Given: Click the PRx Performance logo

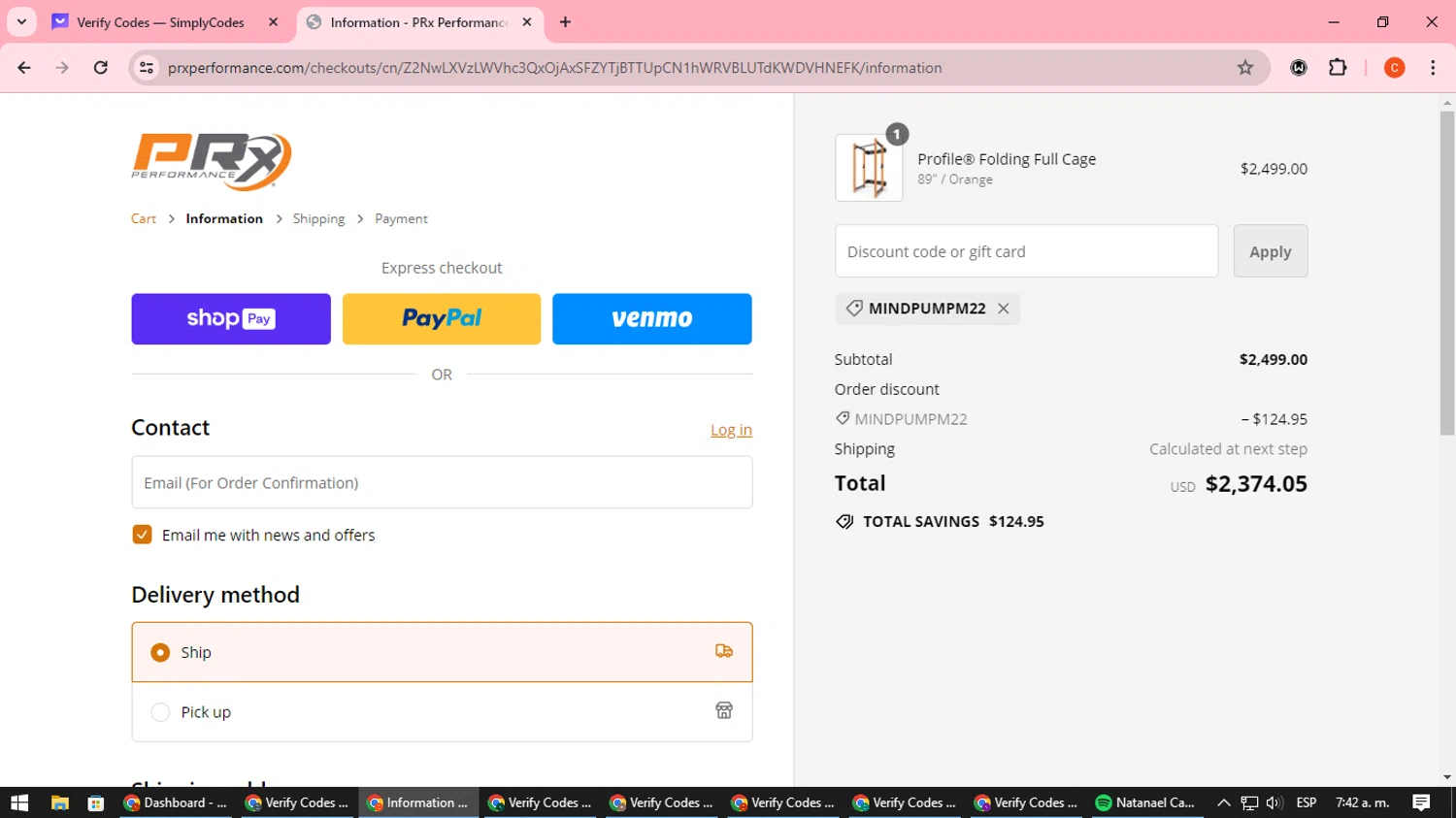Looking at the screenshot, I should pyautogui.click(x=212, y=161).
